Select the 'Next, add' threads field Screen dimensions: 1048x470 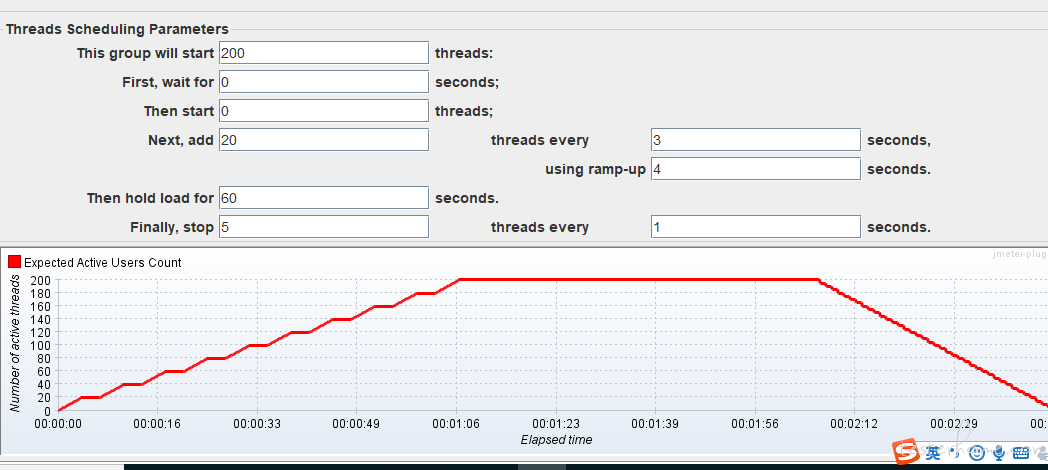tap(323, 140)
